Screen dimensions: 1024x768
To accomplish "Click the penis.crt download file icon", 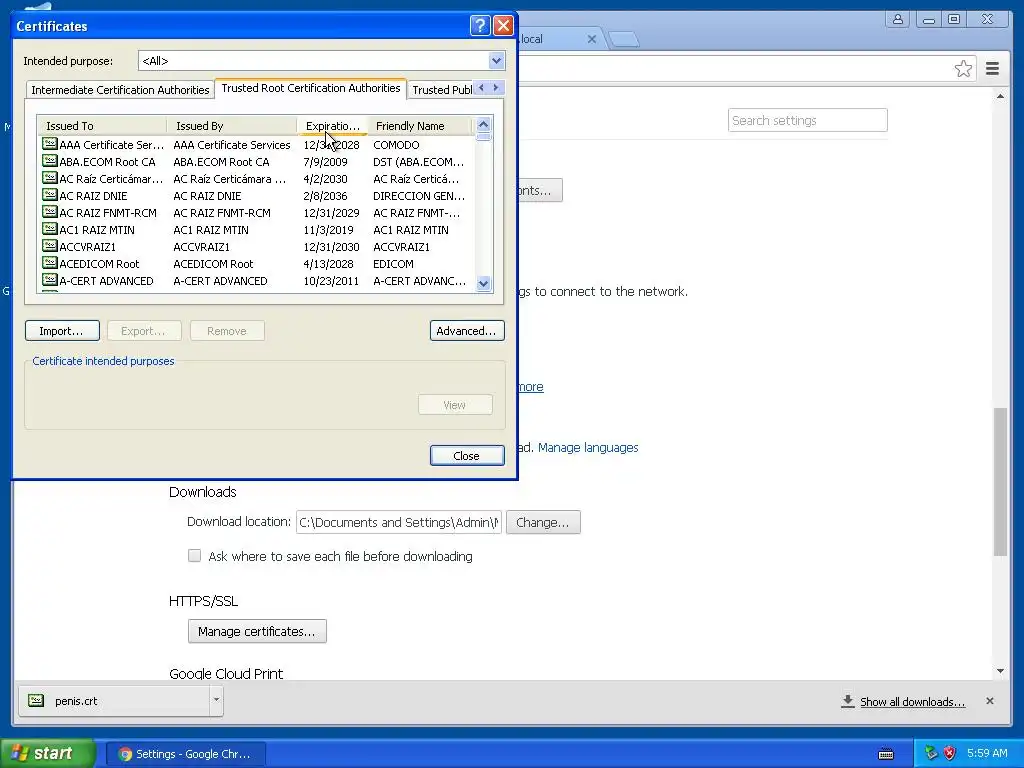I will tap(37, 701).
